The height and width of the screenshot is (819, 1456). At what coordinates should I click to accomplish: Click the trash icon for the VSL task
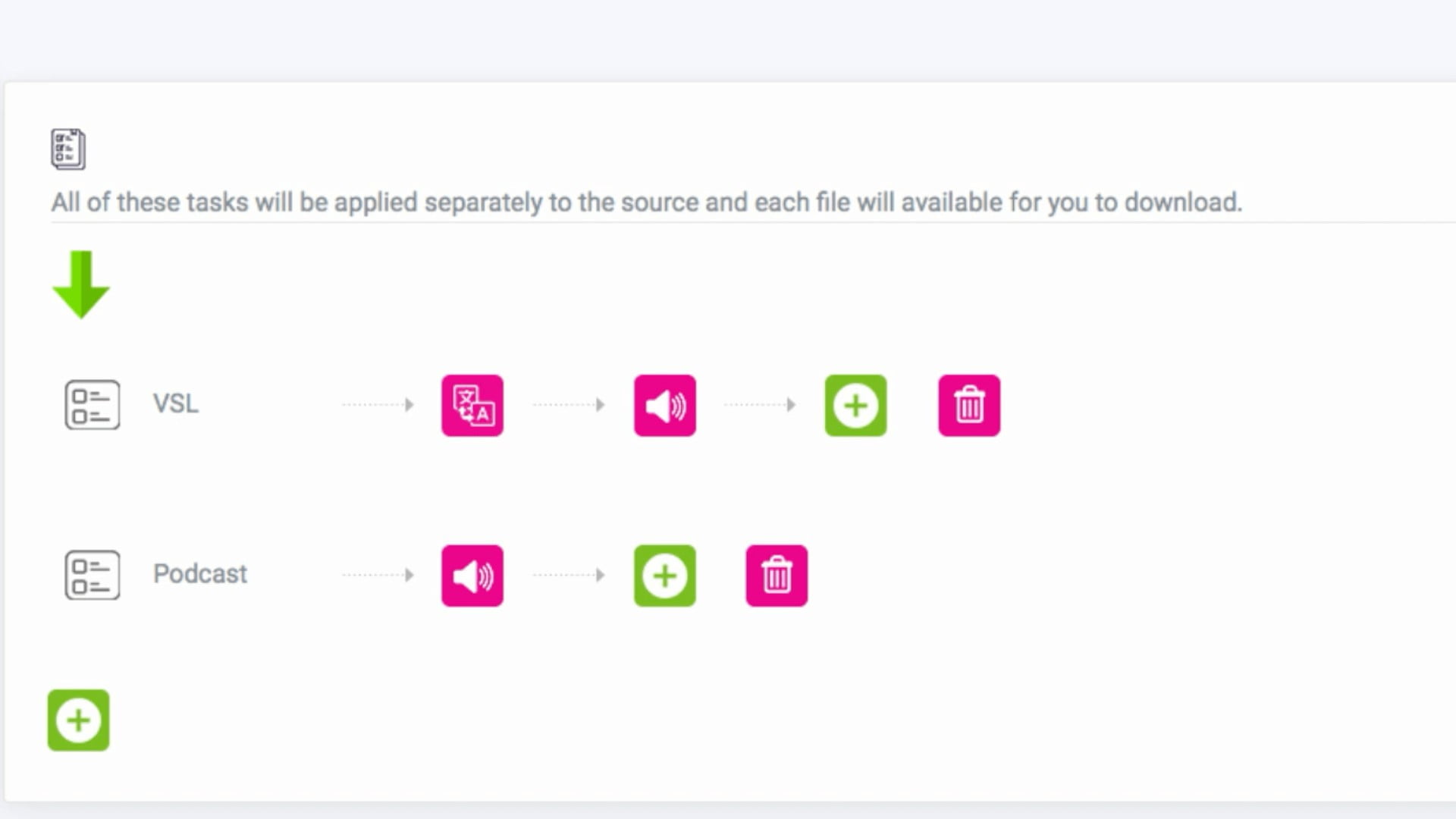[x=968, y=406]
